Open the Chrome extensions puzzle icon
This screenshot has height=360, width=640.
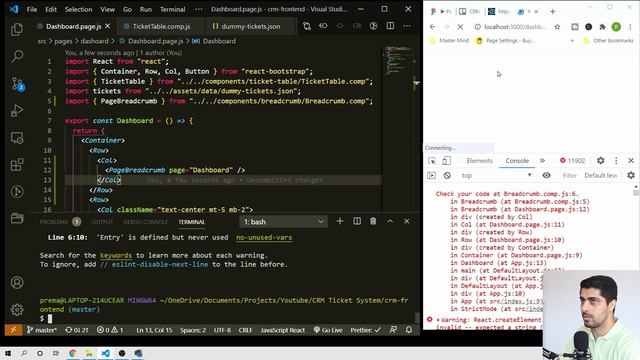pos(602,27)
